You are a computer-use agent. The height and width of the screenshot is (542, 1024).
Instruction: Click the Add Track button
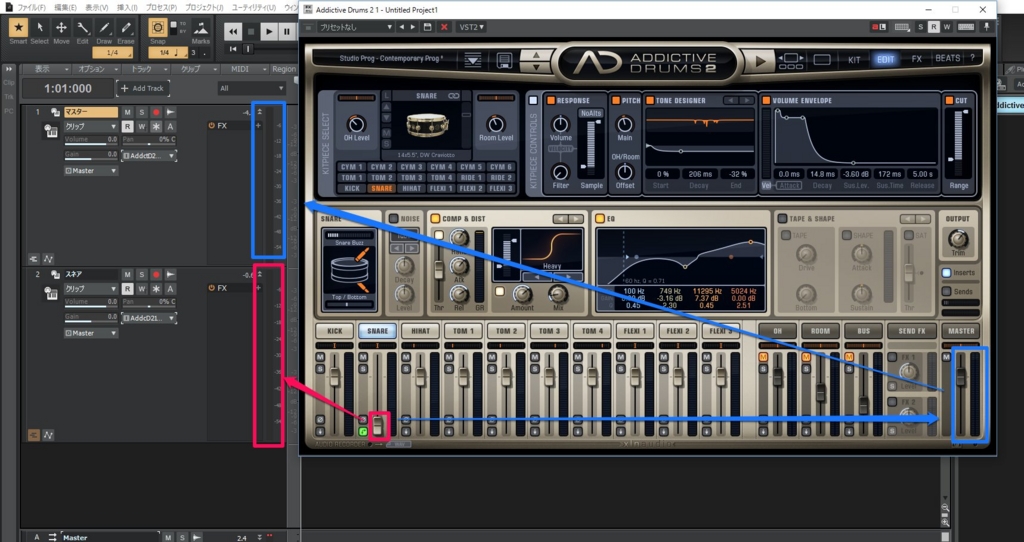coord(142,88)
